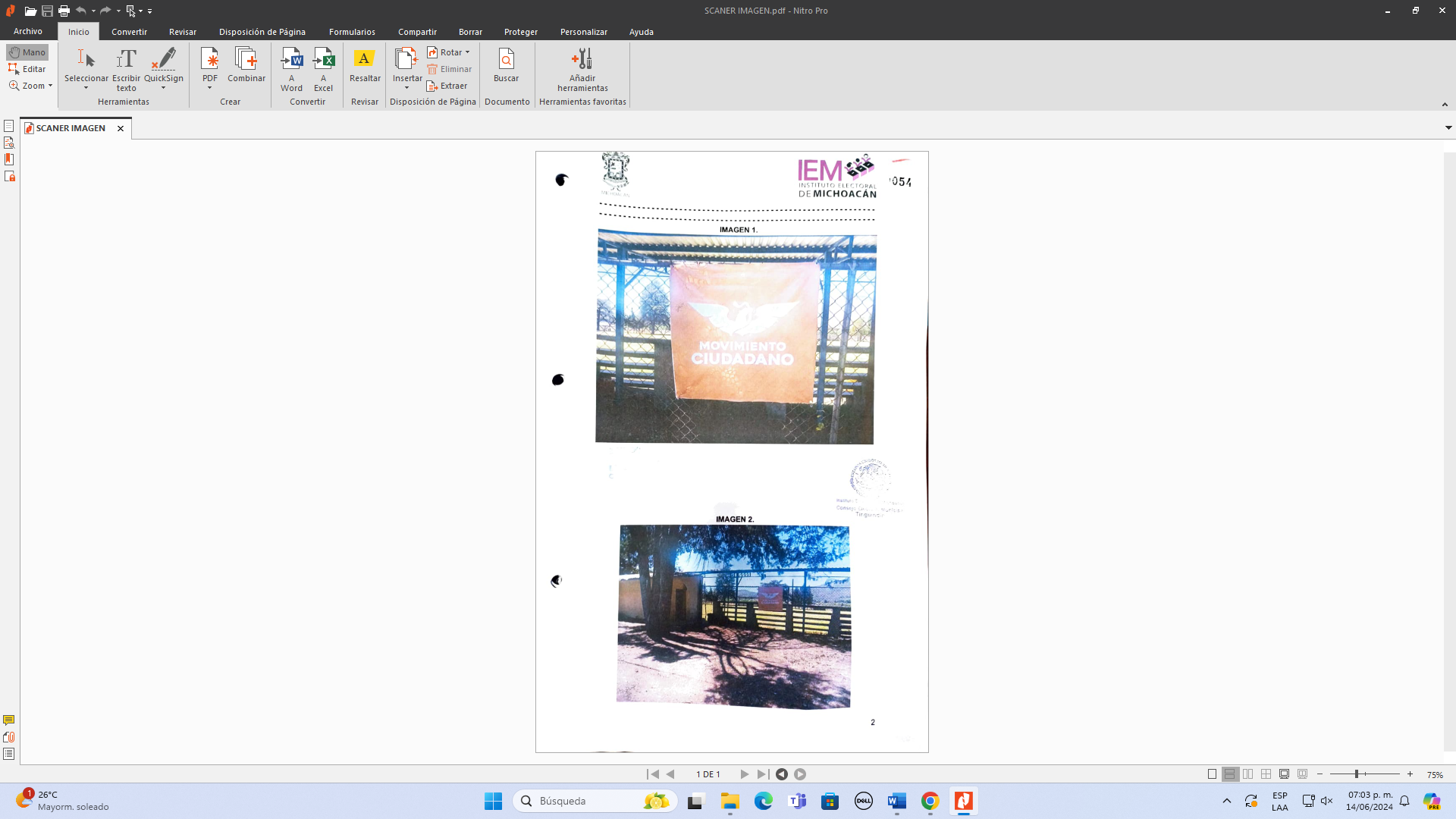Expand the Undo history dropdown arrow

pos(93,11)
